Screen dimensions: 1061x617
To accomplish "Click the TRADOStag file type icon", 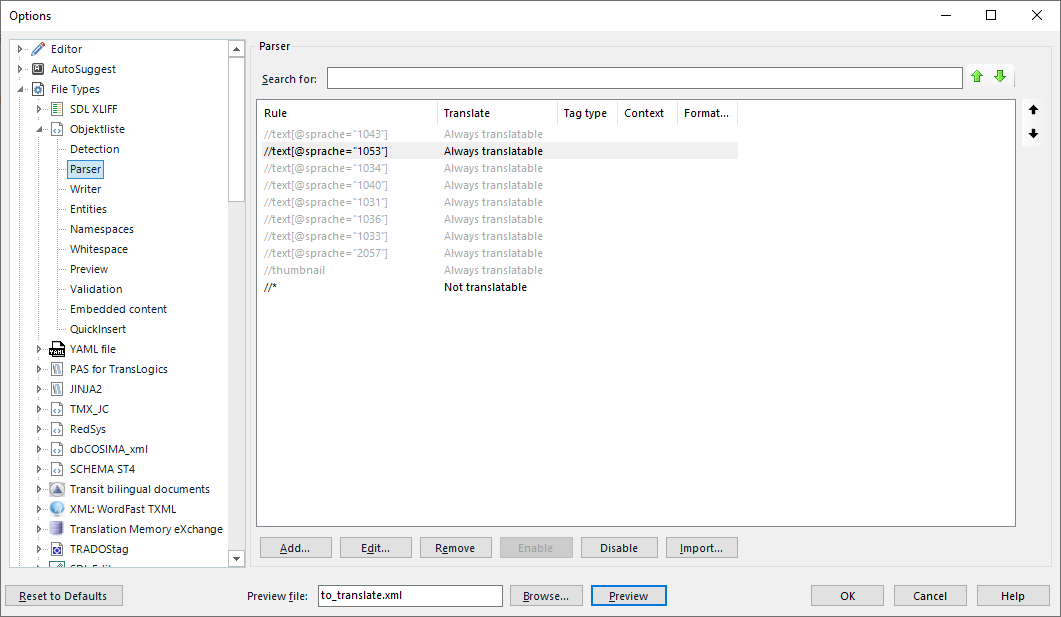I will point(55,548).
